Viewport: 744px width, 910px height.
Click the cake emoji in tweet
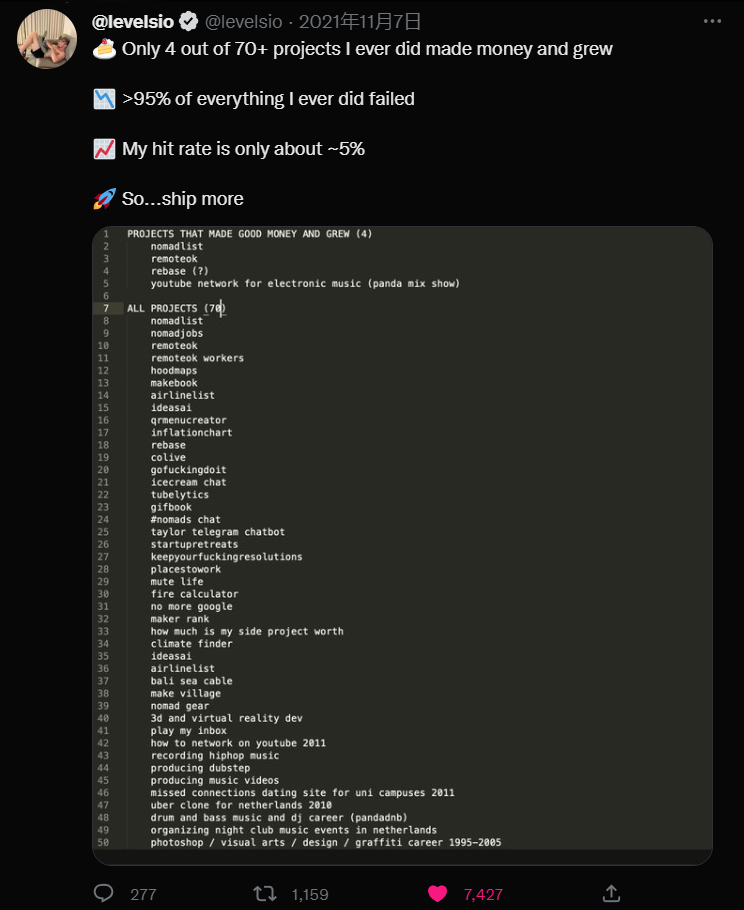[x=104, y=48]
